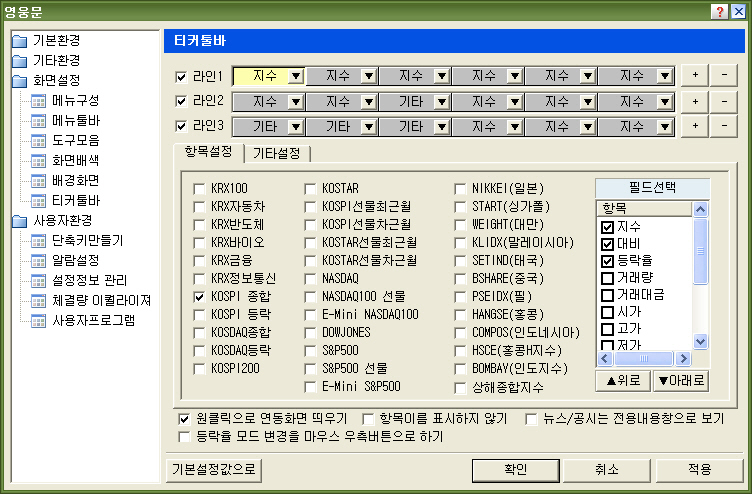Click the help question mark icon
This screenshot has width=752, height=494.
[x=719, y=10]
